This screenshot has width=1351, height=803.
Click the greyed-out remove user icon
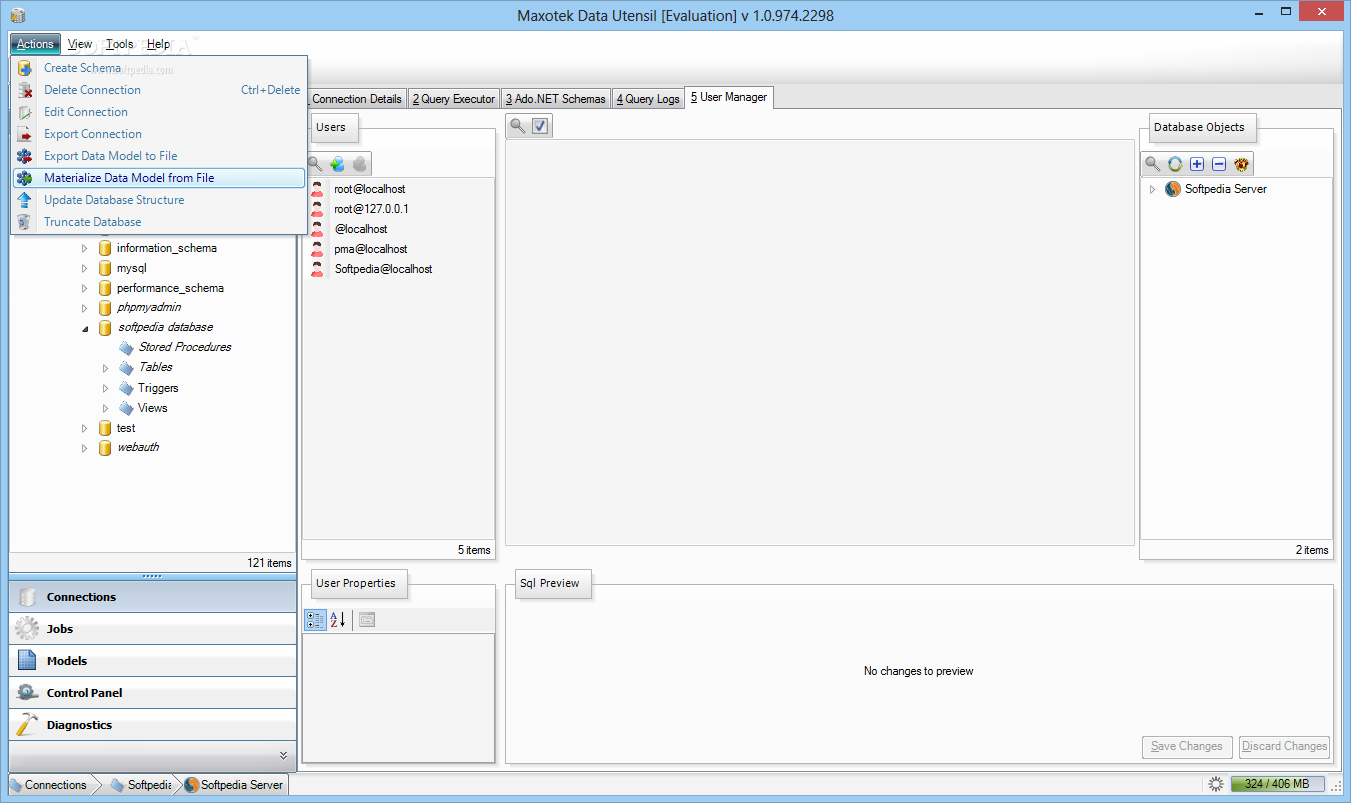click(x=359, y=164)
